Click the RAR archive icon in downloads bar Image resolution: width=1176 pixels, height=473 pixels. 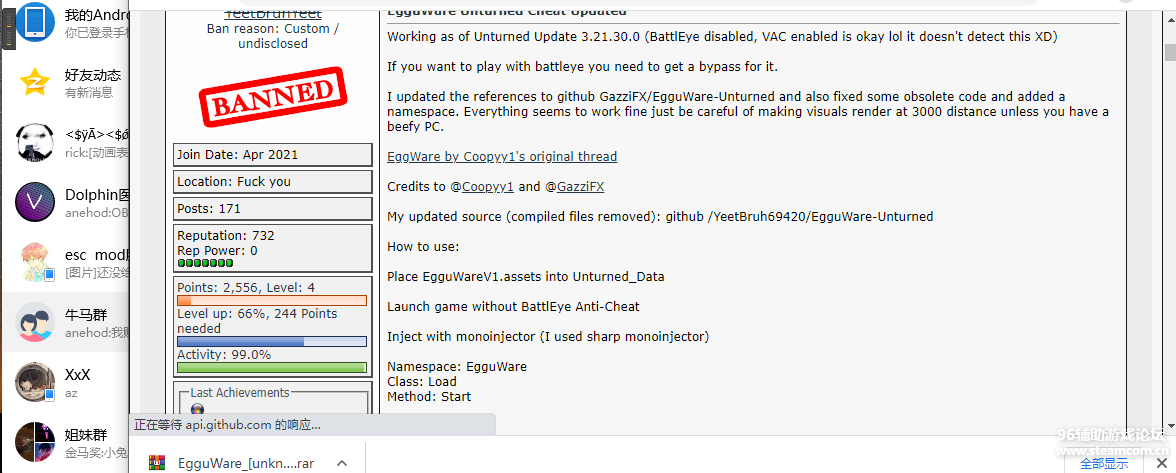pyautogui.click(x=157, y=463)
